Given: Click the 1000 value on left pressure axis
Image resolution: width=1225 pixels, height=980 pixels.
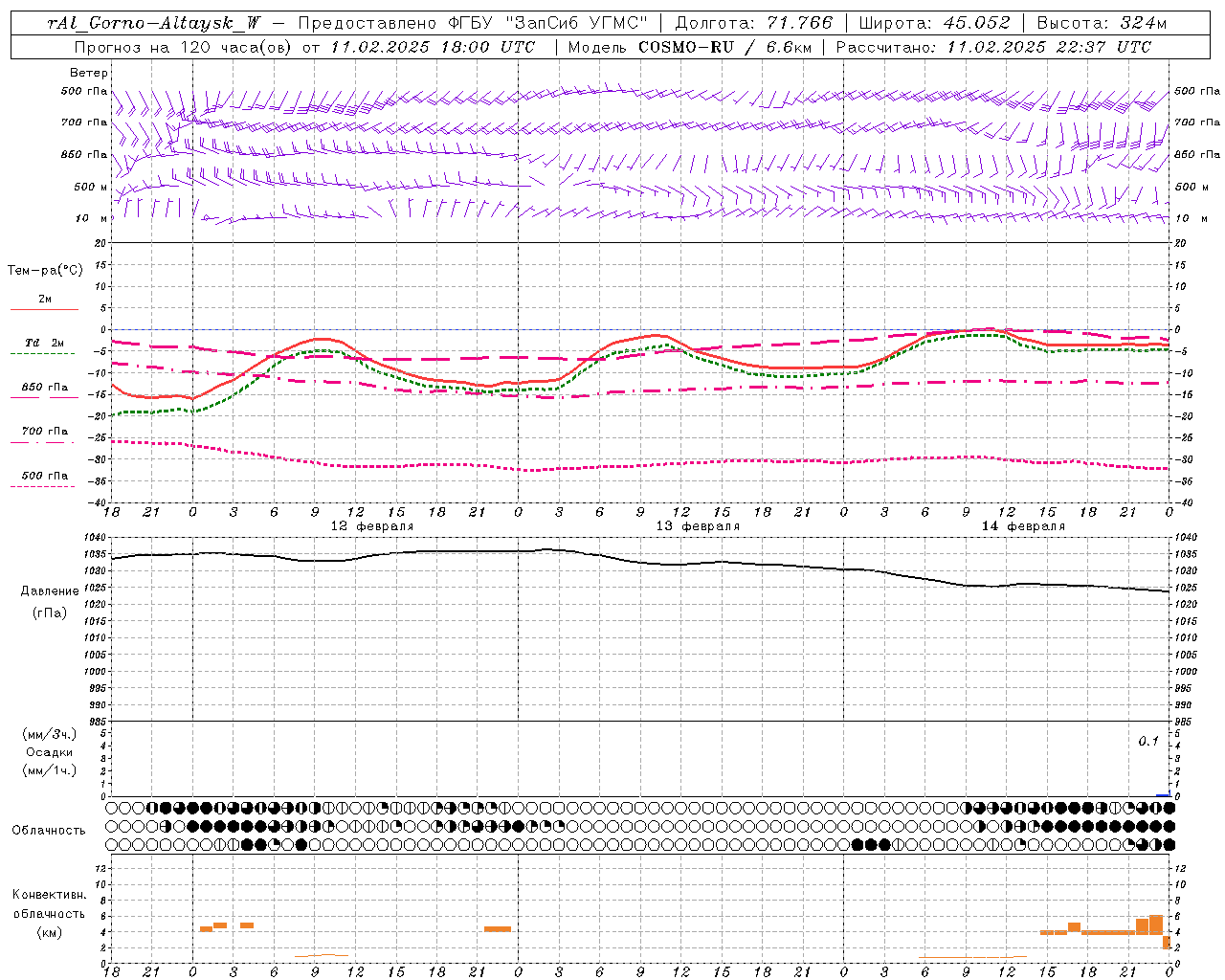Looking at the screenshot, I should [96, 672].
